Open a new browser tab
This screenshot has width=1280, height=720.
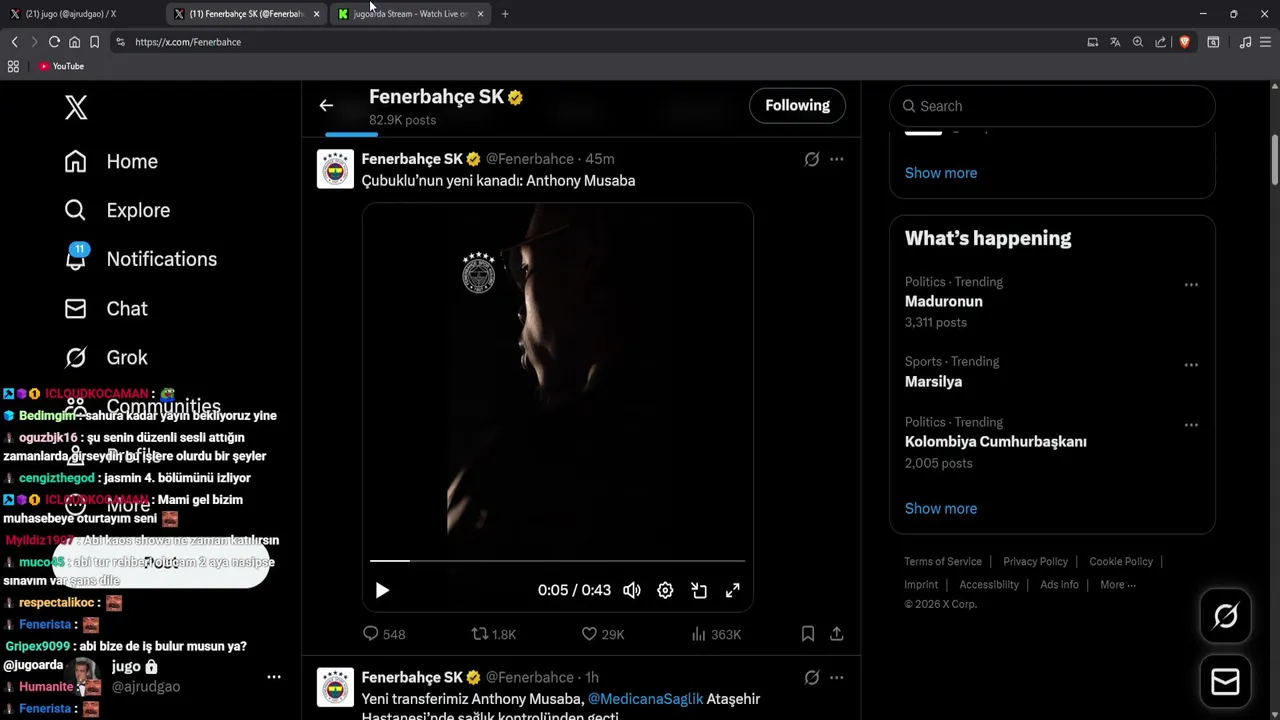pos(505,14)
